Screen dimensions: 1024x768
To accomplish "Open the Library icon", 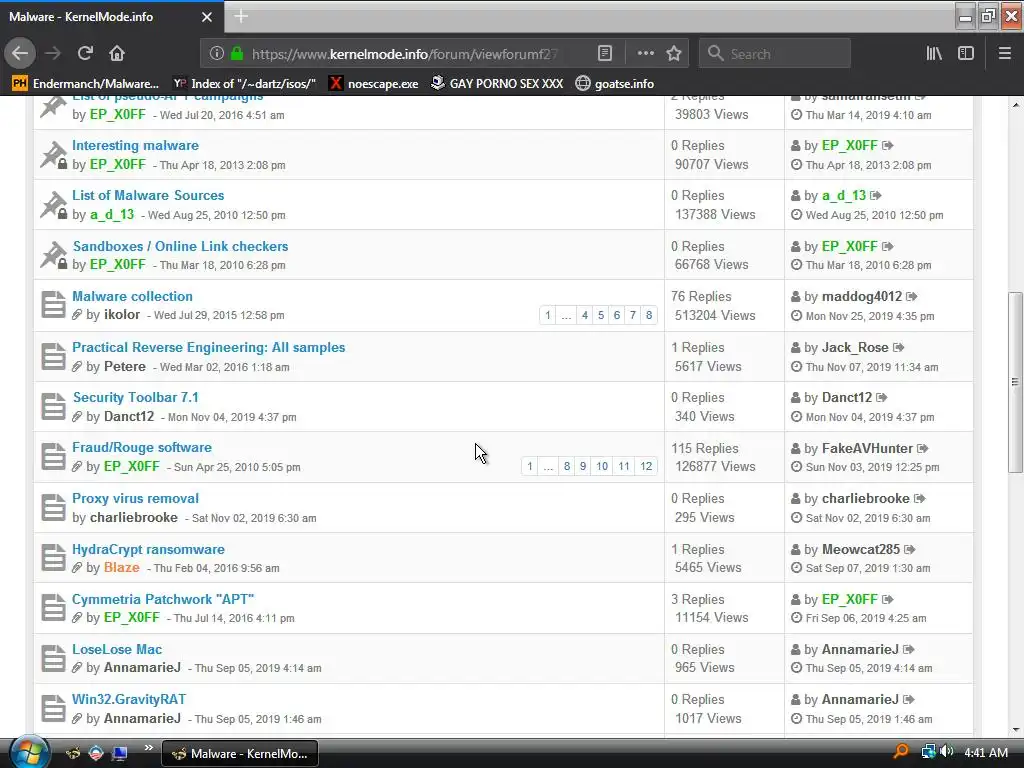I will point(934,54).
